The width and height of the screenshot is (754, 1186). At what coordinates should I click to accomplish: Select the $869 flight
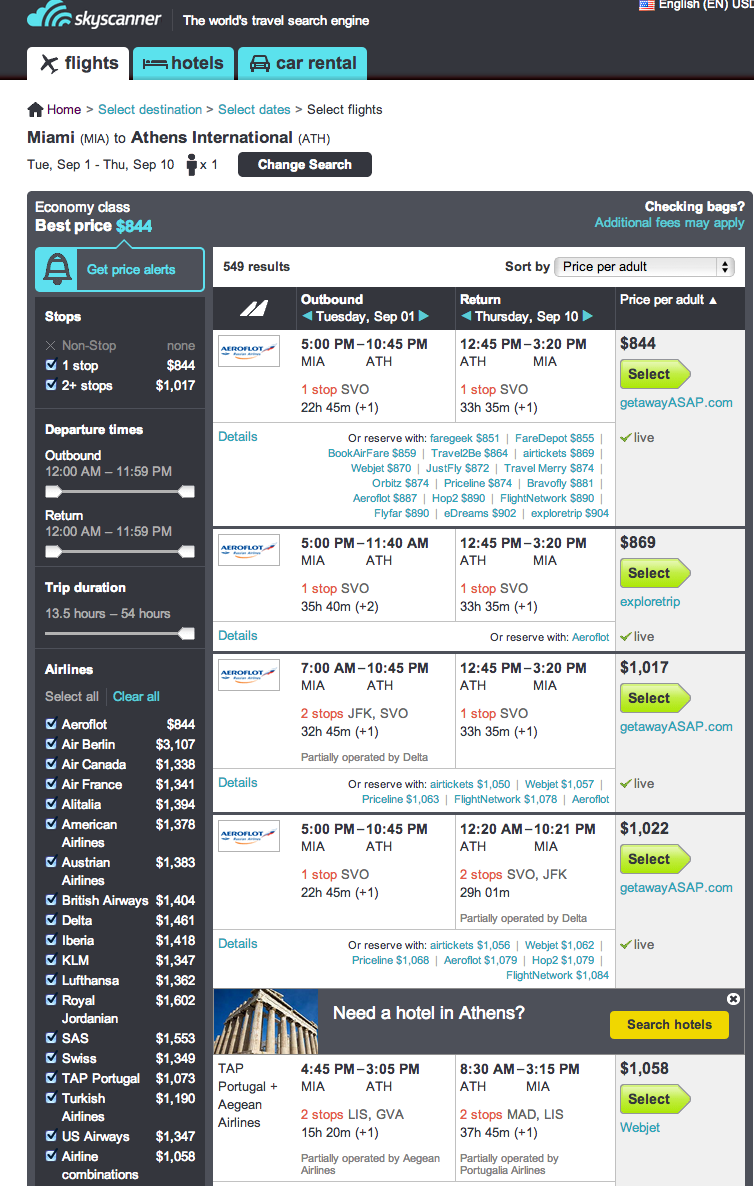[x=654, y=573]
